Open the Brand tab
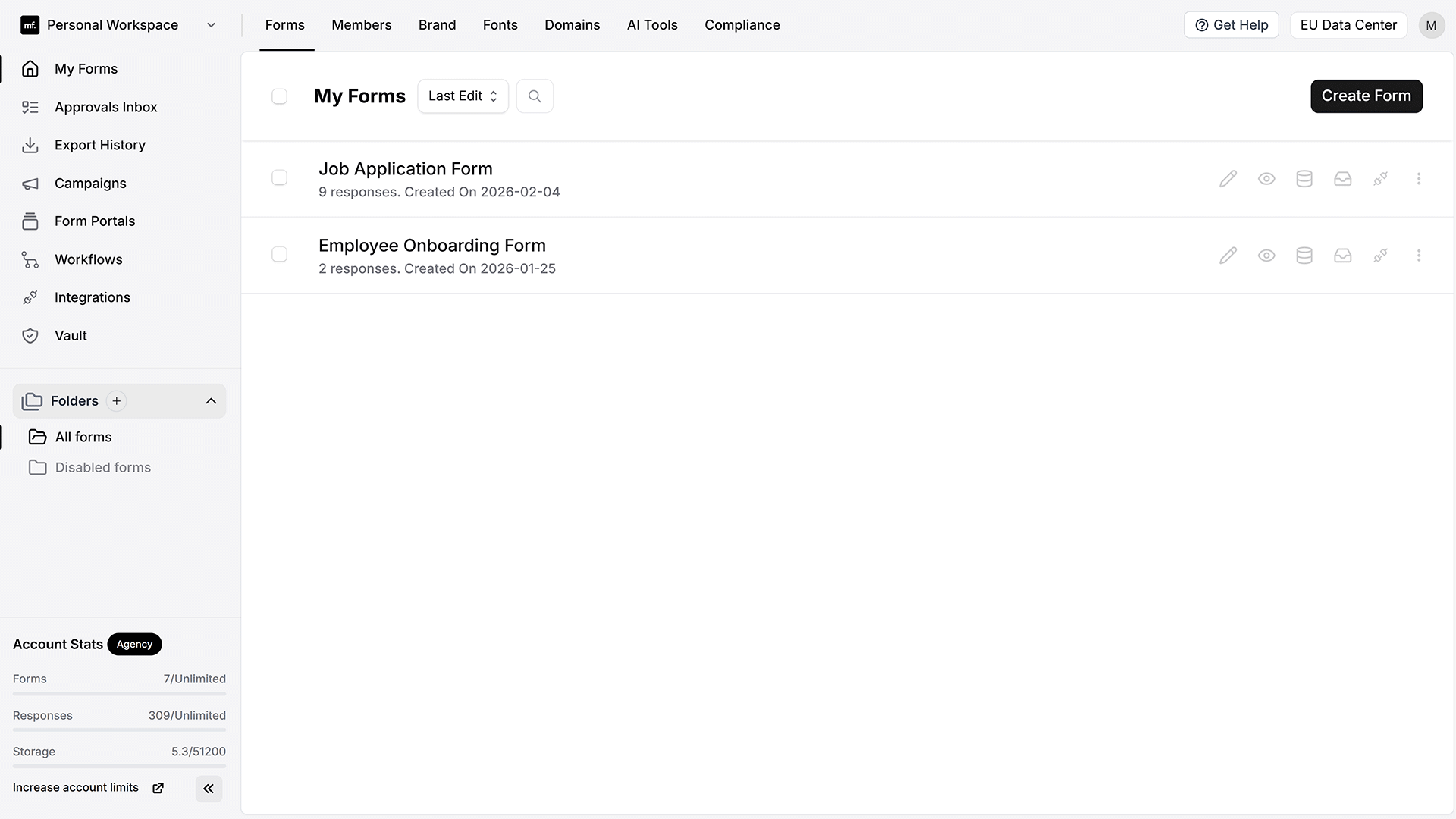 pos(438,25)
